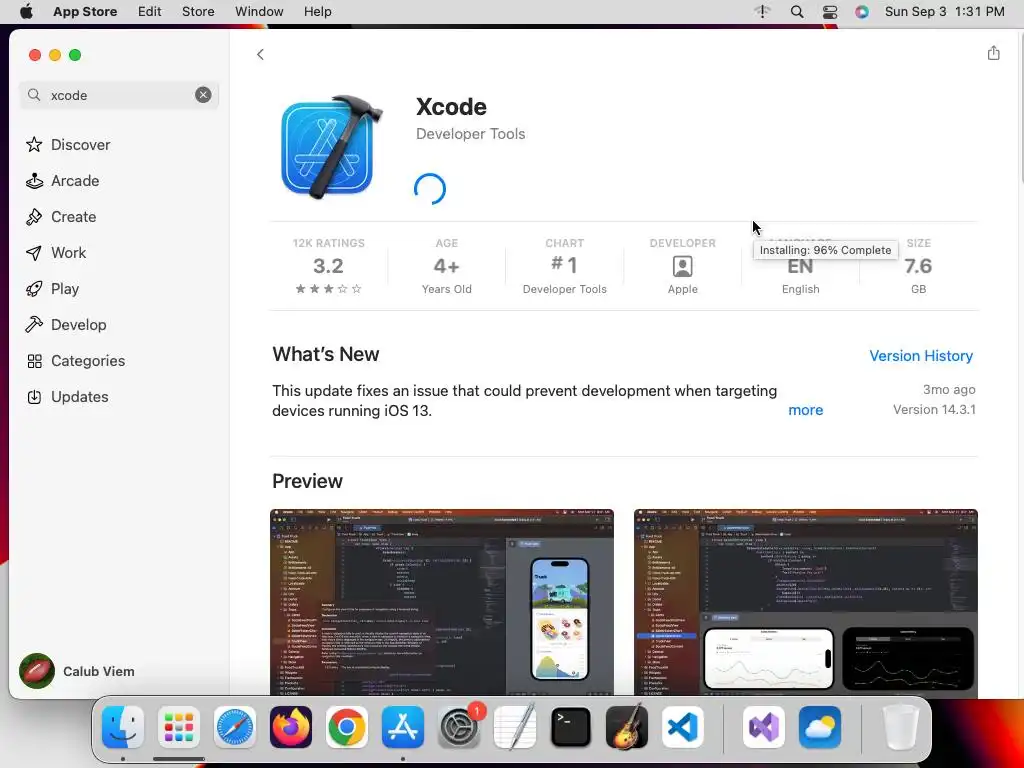Click the Chart #1 Developer Tools badge

pos(564,266)
